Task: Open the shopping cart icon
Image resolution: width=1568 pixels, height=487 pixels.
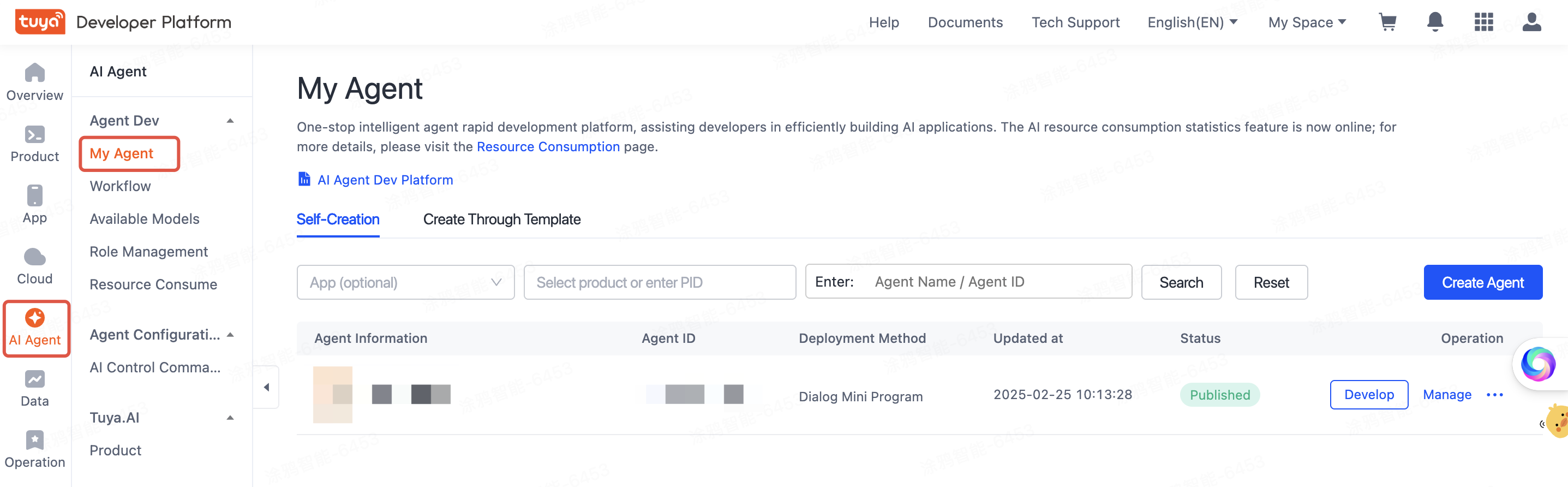Action: [x=1387, y=22]
